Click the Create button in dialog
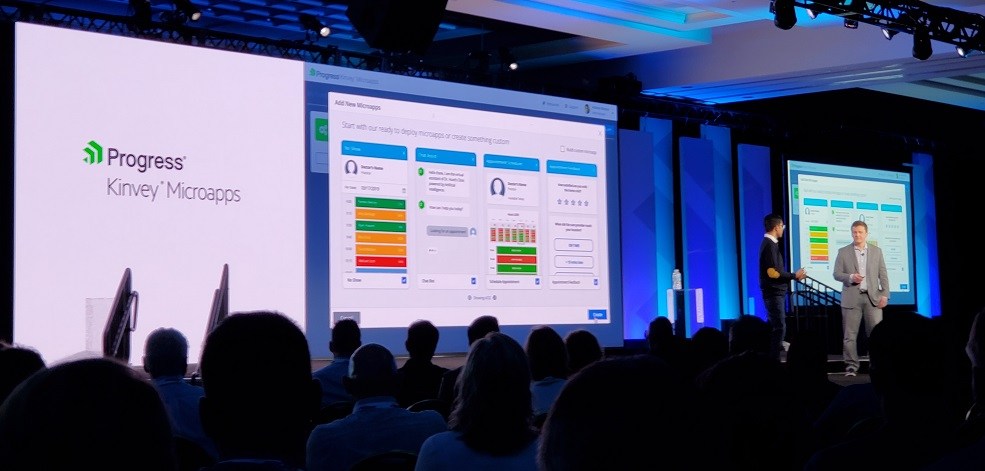The width and height of the screenshot is (985, 471). [597, 314]
